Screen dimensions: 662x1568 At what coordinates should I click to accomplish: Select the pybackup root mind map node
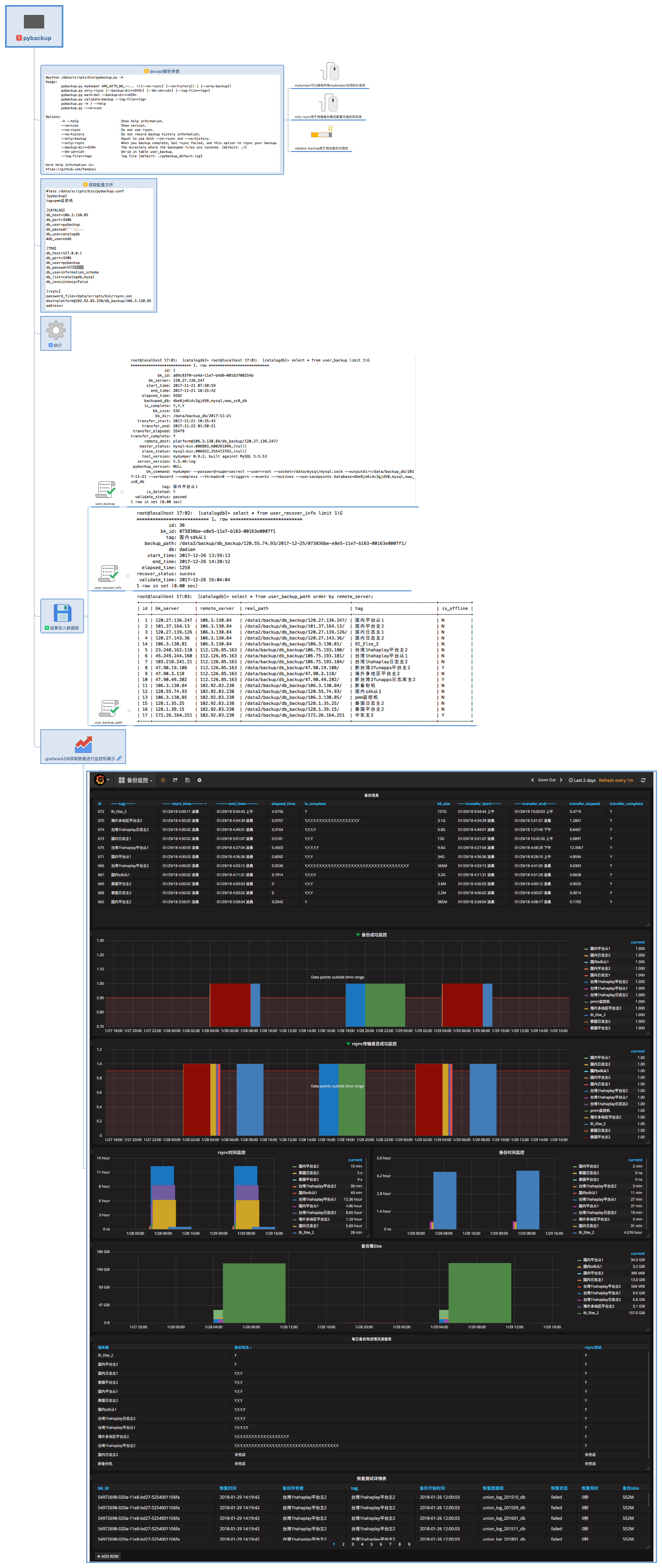tap(34, 27)
